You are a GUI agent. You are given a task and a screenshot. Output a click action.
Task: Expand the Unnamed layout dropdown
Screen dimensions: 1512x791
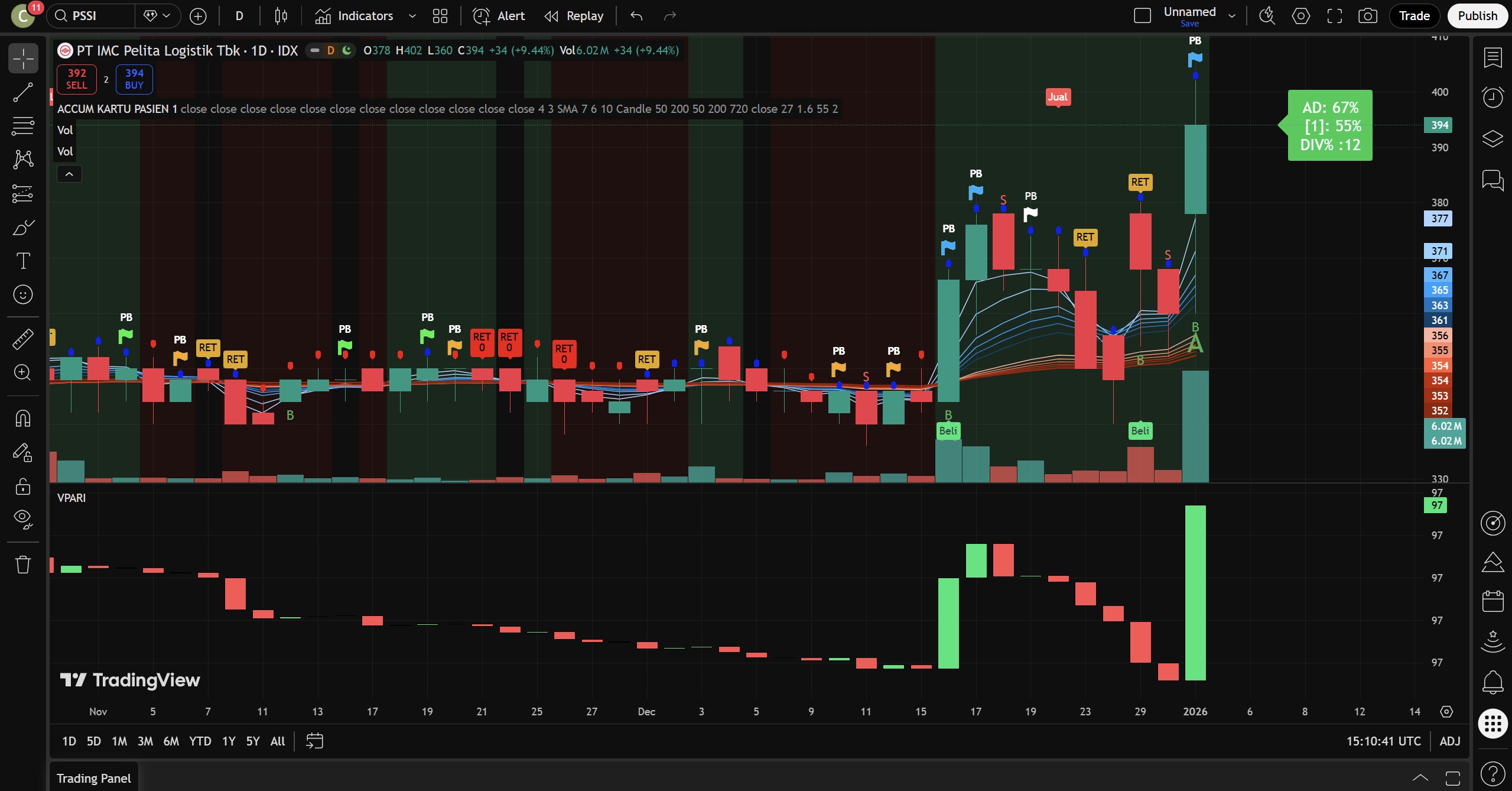tap(1232, 16)
